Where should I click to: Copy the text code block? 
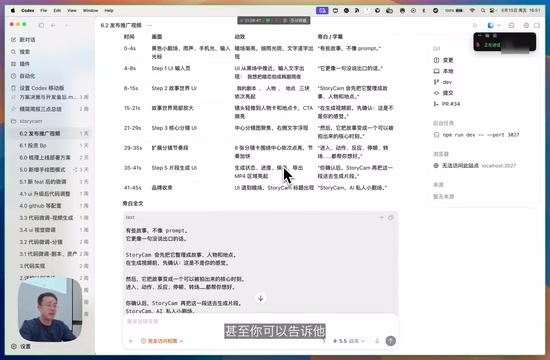coord(391,218)
